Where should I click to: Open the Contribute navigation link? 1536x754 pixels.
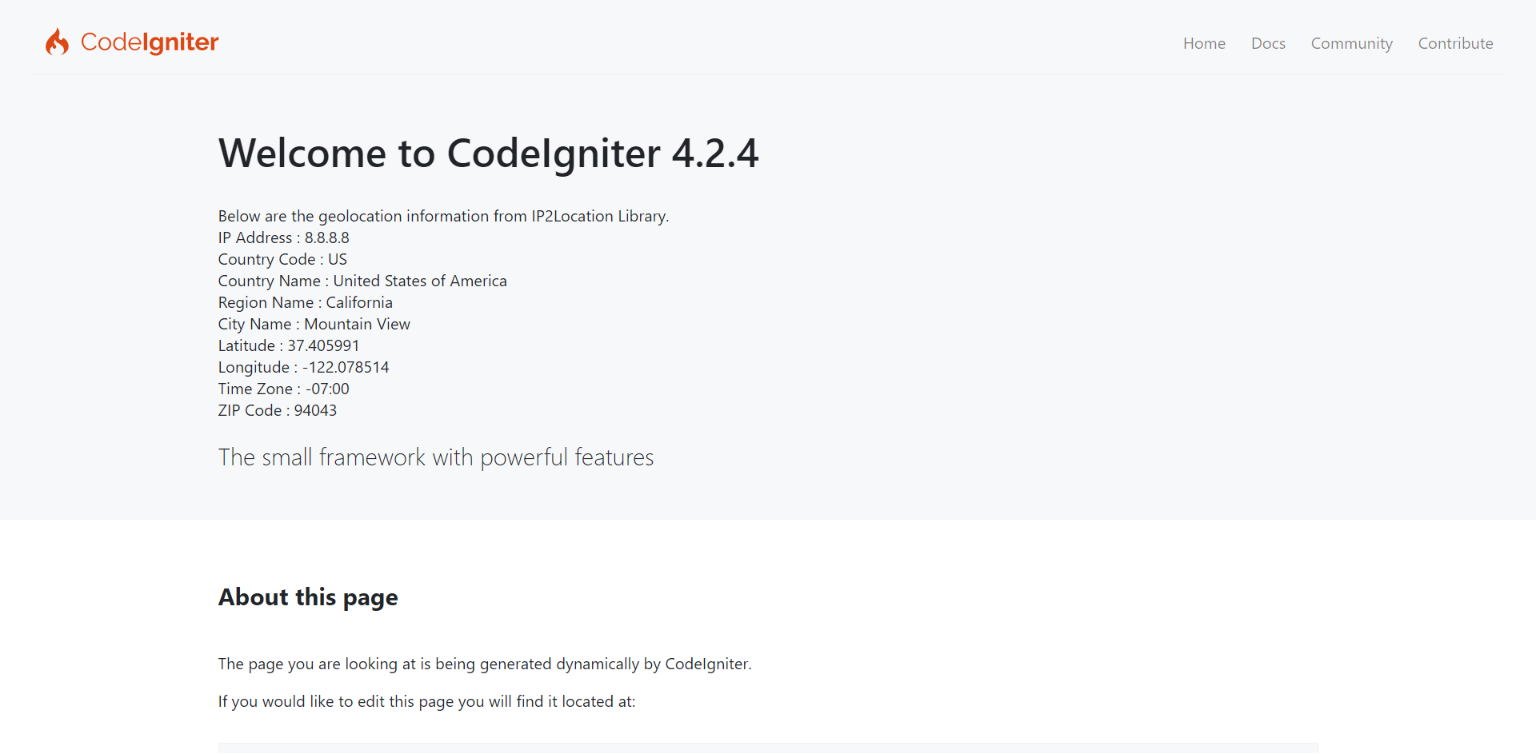[x=1456, y=43]
